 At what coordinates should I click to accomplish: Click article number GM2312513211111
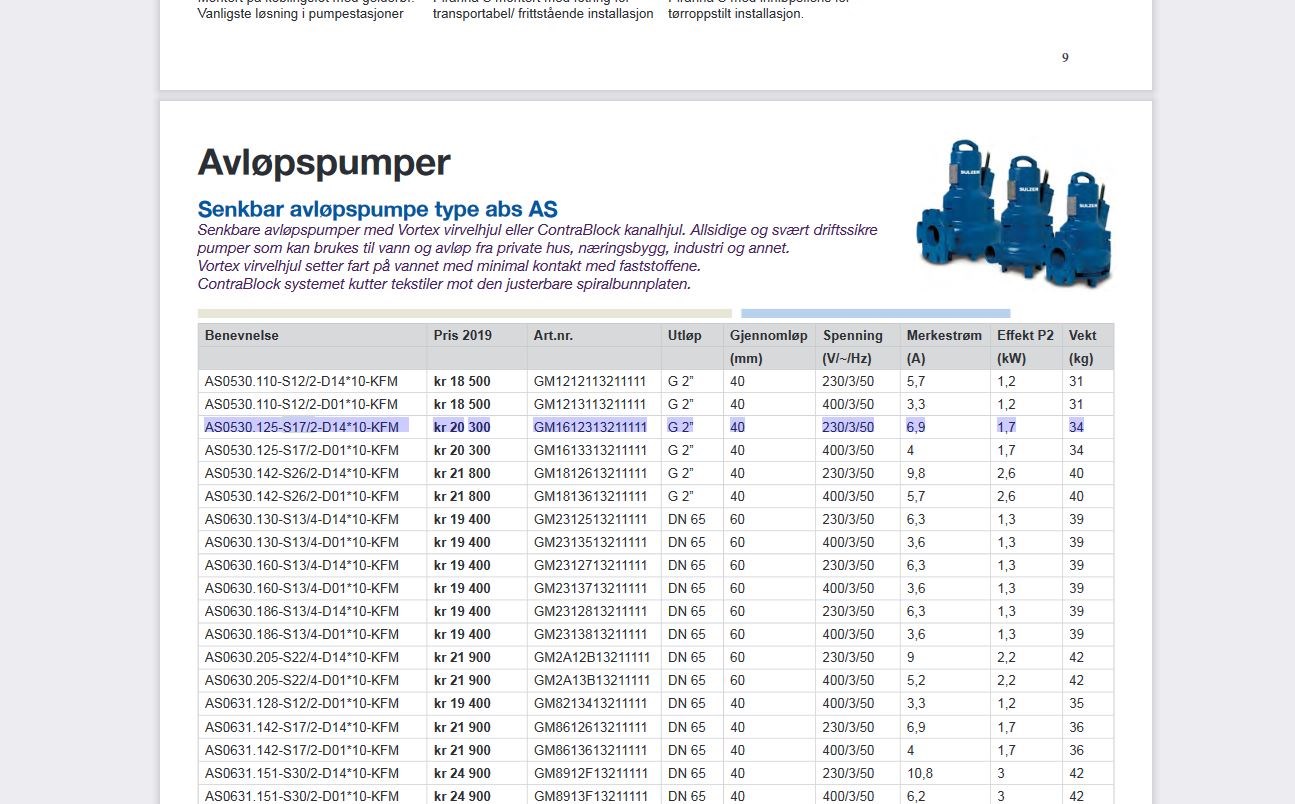590,519
